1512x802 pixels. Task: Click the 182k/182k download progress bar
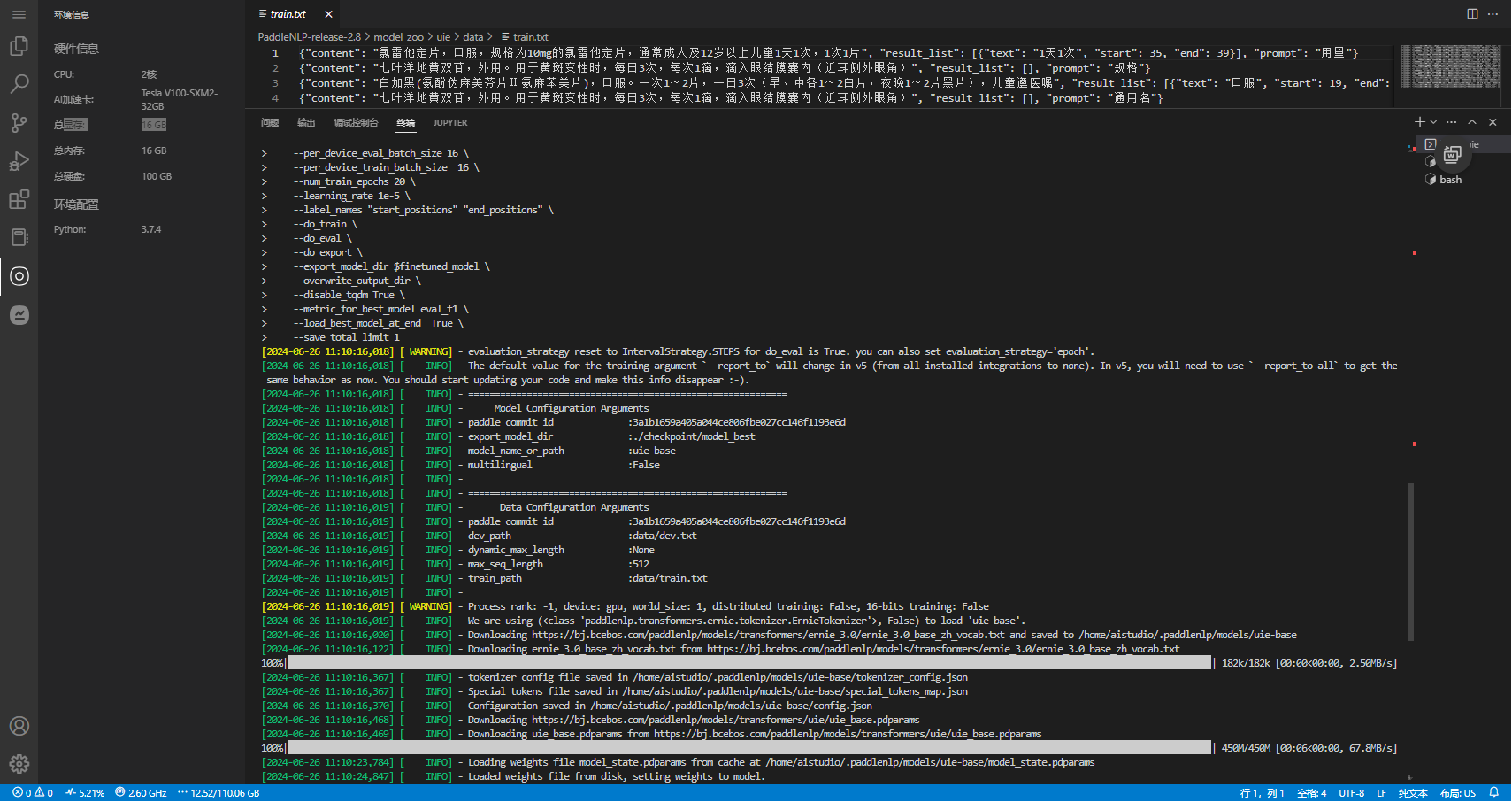point(748,663)
